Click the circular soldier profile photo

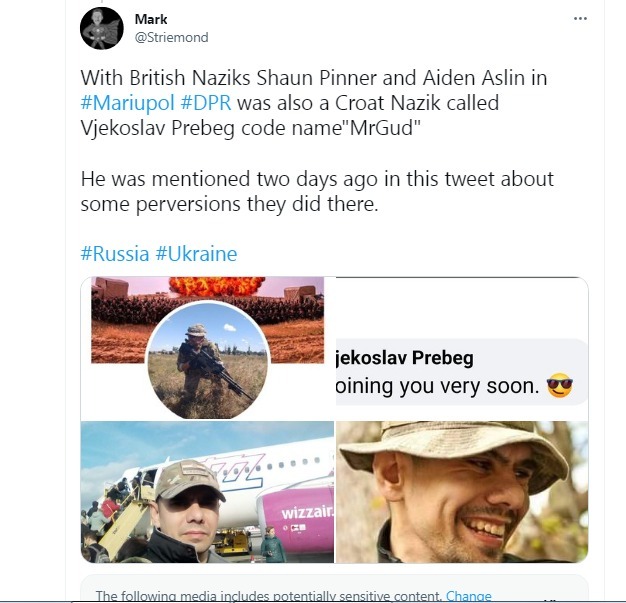point(209,361)
